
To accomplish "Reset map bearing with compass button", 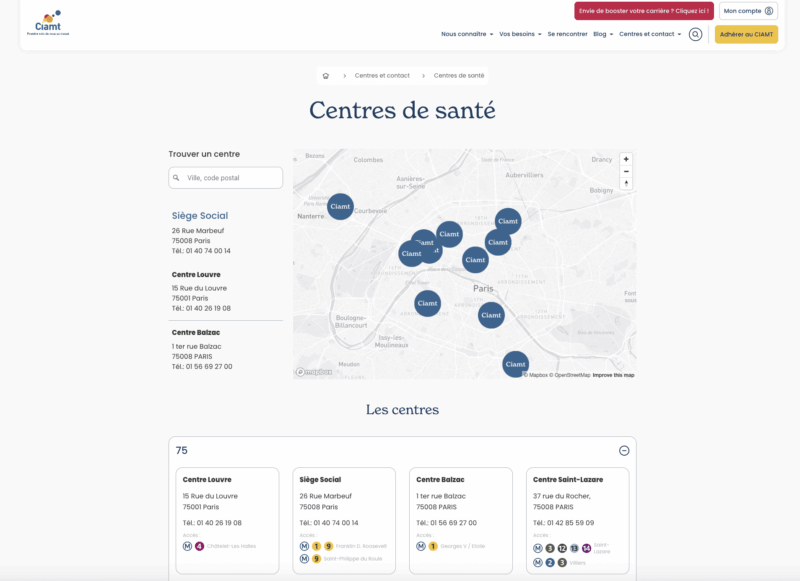I will tap(626, 184).
